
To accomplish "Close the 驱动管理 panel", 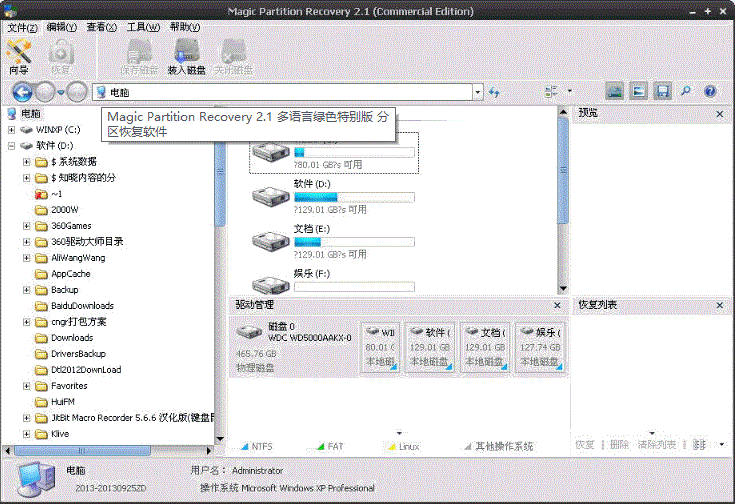I will pyautogui.click(x=557, y=305).
